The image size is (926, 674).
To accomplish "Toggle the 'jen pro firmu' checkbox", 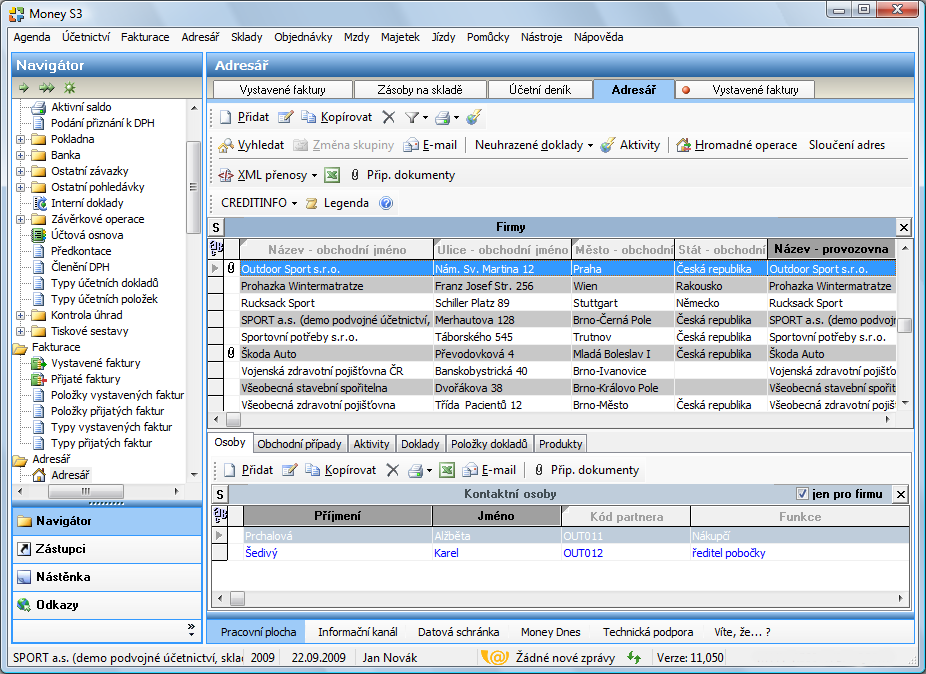I will pos(802,494).
